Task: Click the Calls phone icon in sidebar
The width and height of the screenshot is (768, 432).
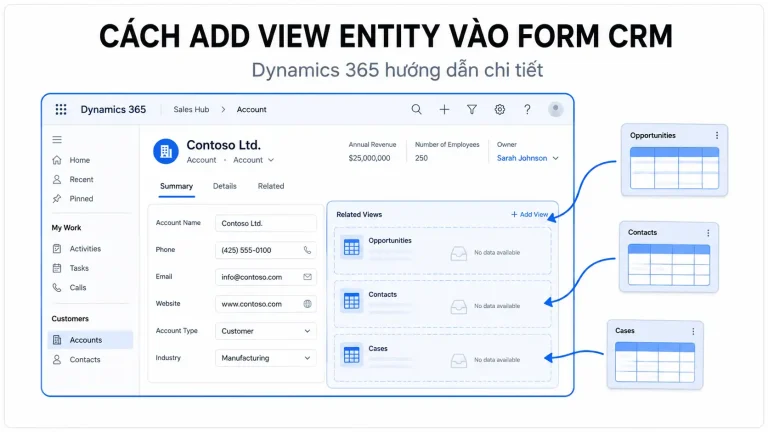Action: coord(57,288)
